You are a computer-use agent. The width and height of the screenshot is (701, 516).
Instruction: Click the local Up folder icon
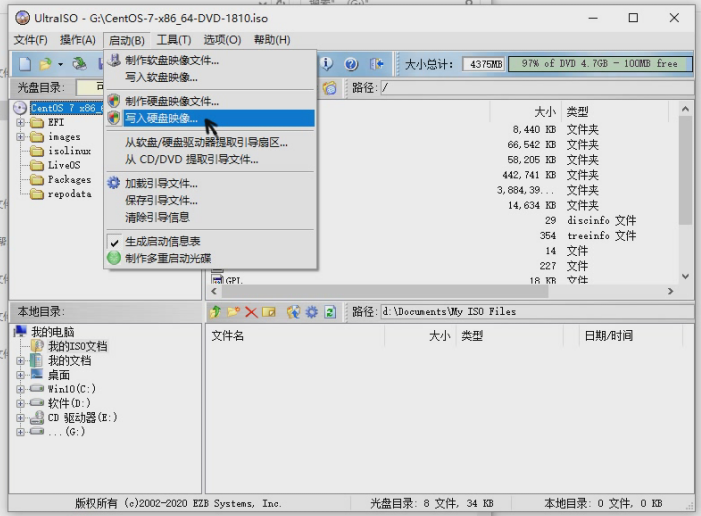pos(215,312)
